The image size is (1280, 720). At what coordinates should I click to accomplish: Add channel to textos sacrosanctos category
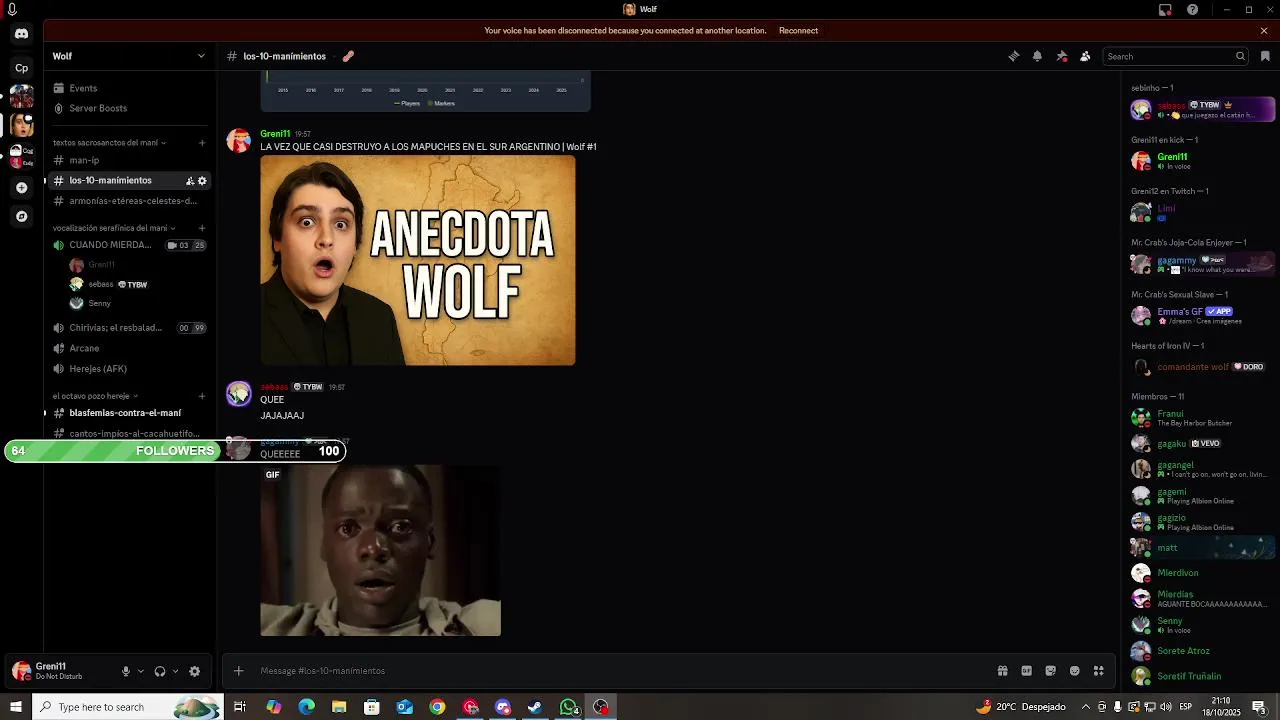(x=202, y=143)
